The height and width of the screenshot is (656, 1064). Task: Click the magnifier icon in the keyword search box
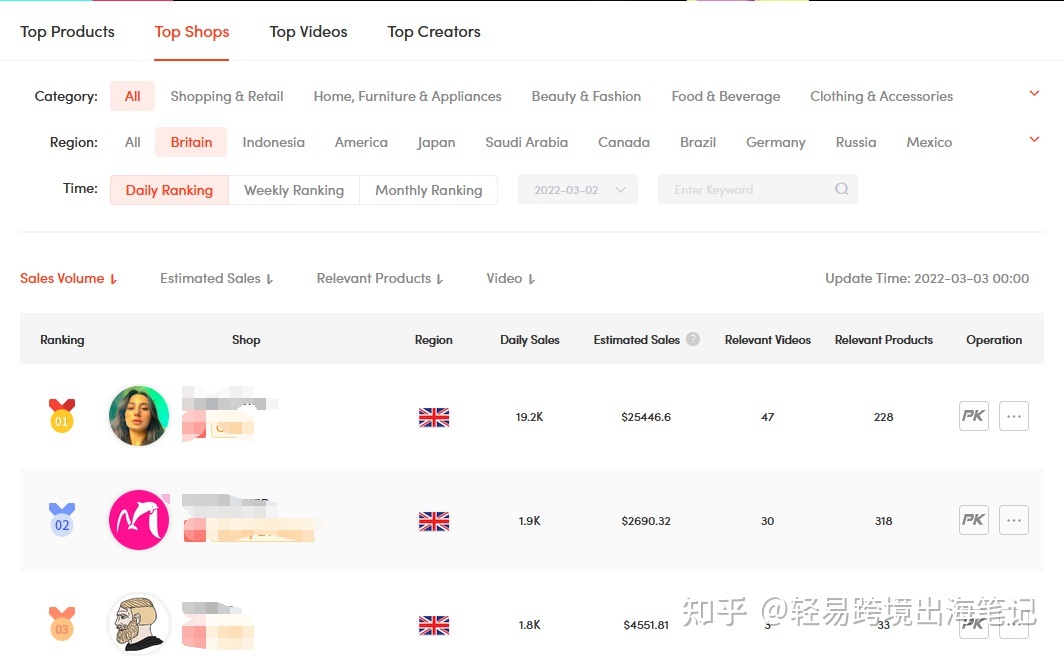pos(840,189)
